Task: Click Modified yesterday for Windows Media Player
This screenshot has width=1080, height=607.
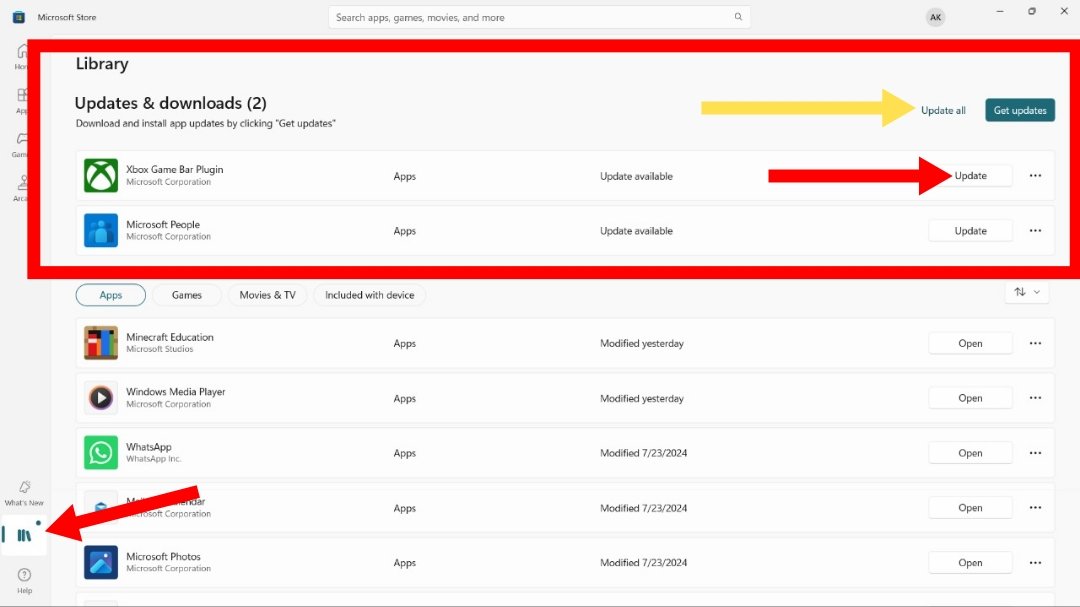Action: (x=641, y=398)
